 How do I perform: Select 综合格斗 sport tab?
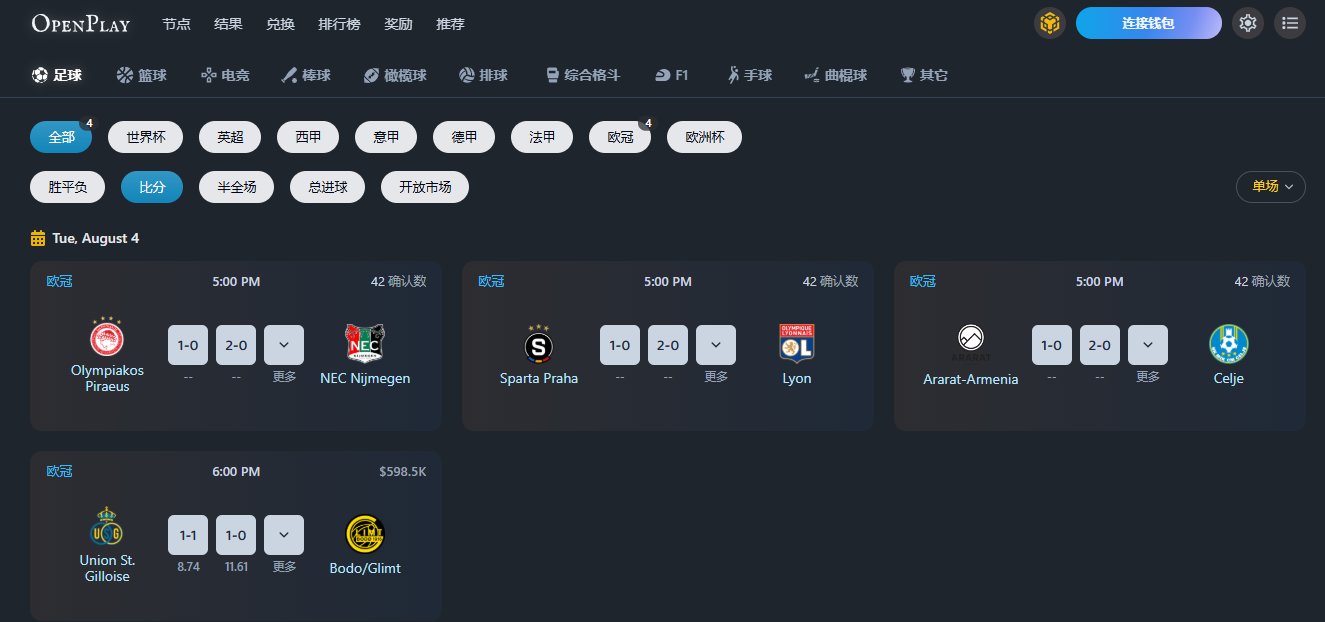(x=583, y=75)
